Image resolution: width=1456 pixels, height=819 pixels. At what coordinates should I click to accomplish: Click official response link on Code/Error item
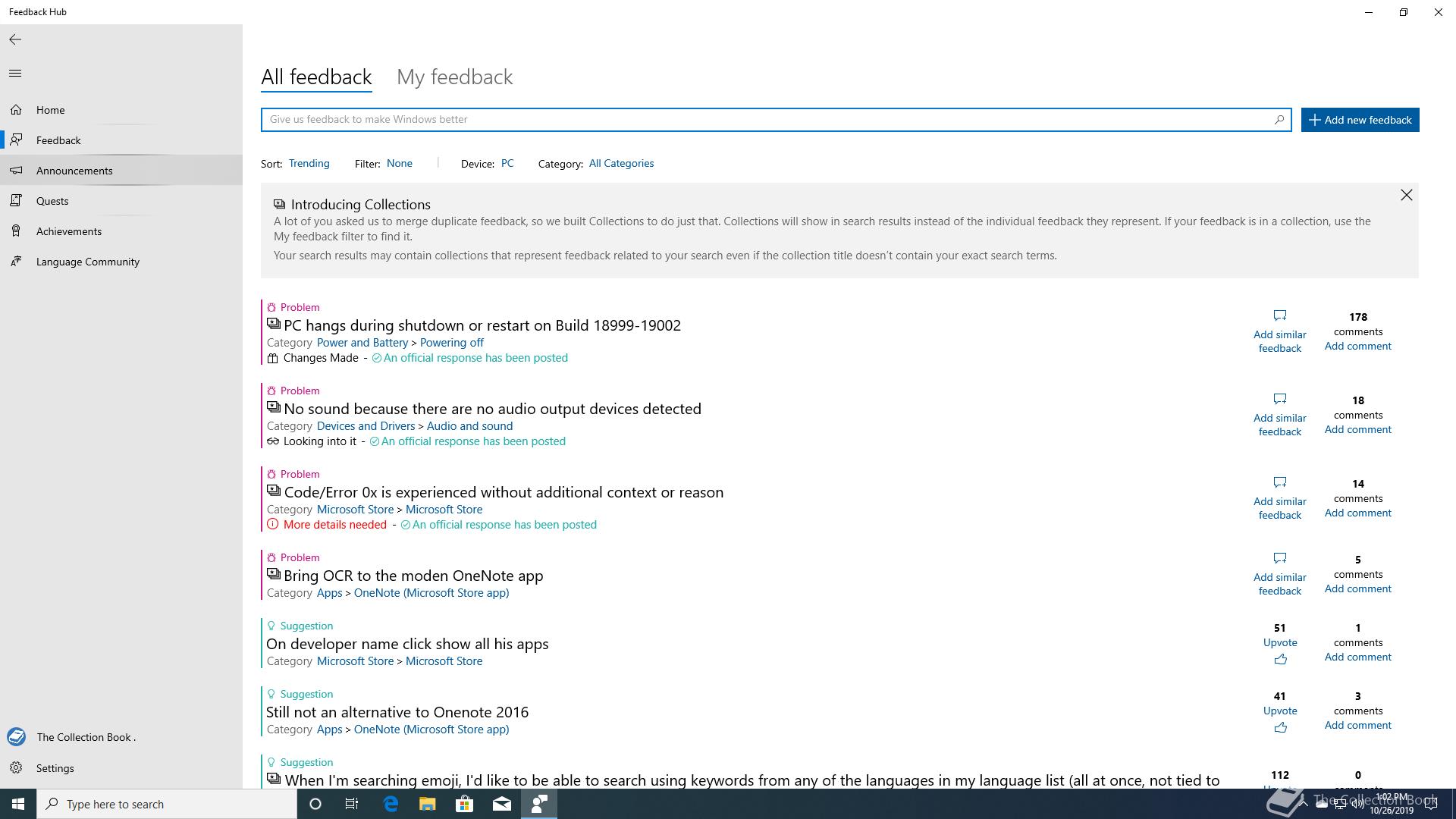[x=504, y=525]
